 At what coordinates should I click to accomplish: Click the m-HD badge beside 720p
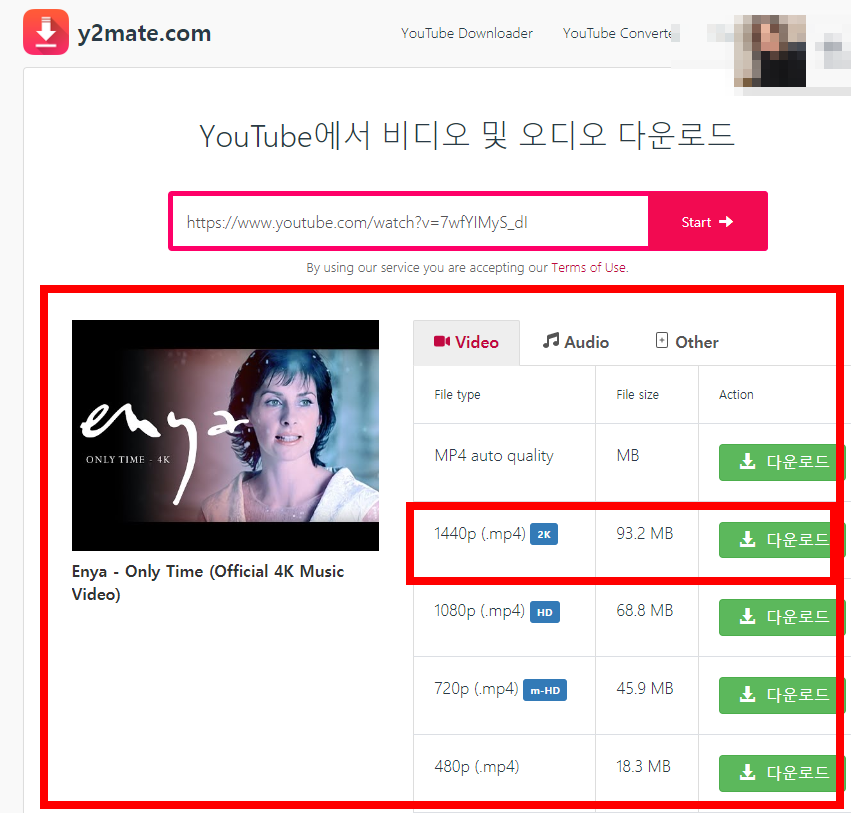coord(545,690)
